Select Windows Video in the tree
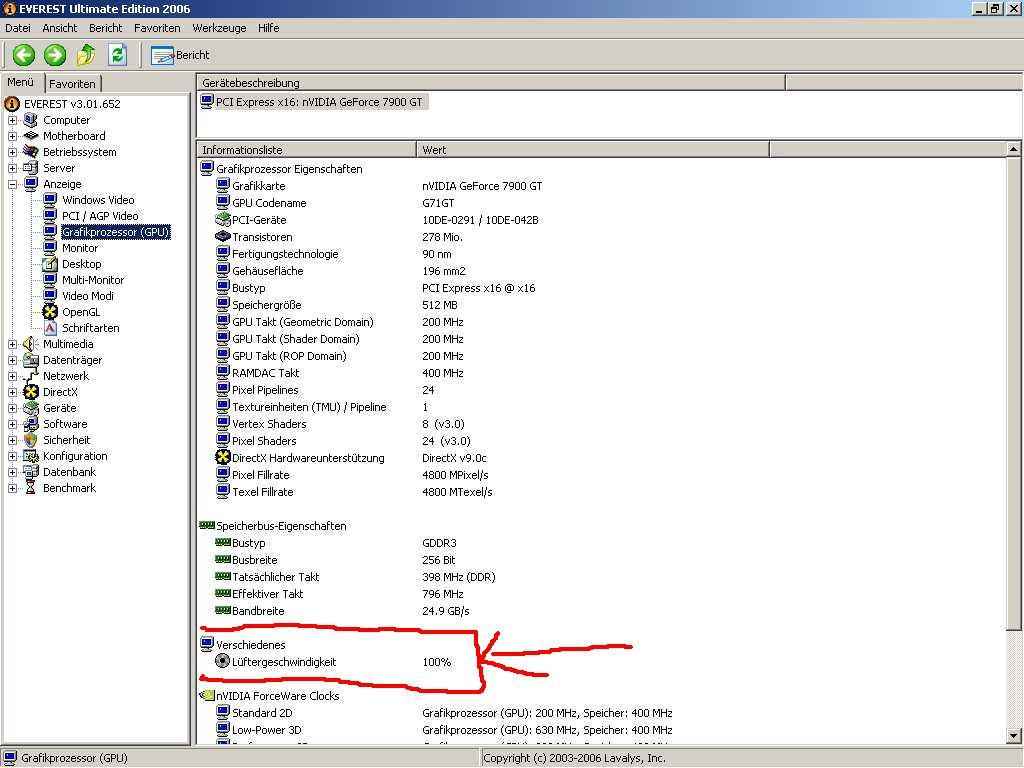 (x=98, y=200)
